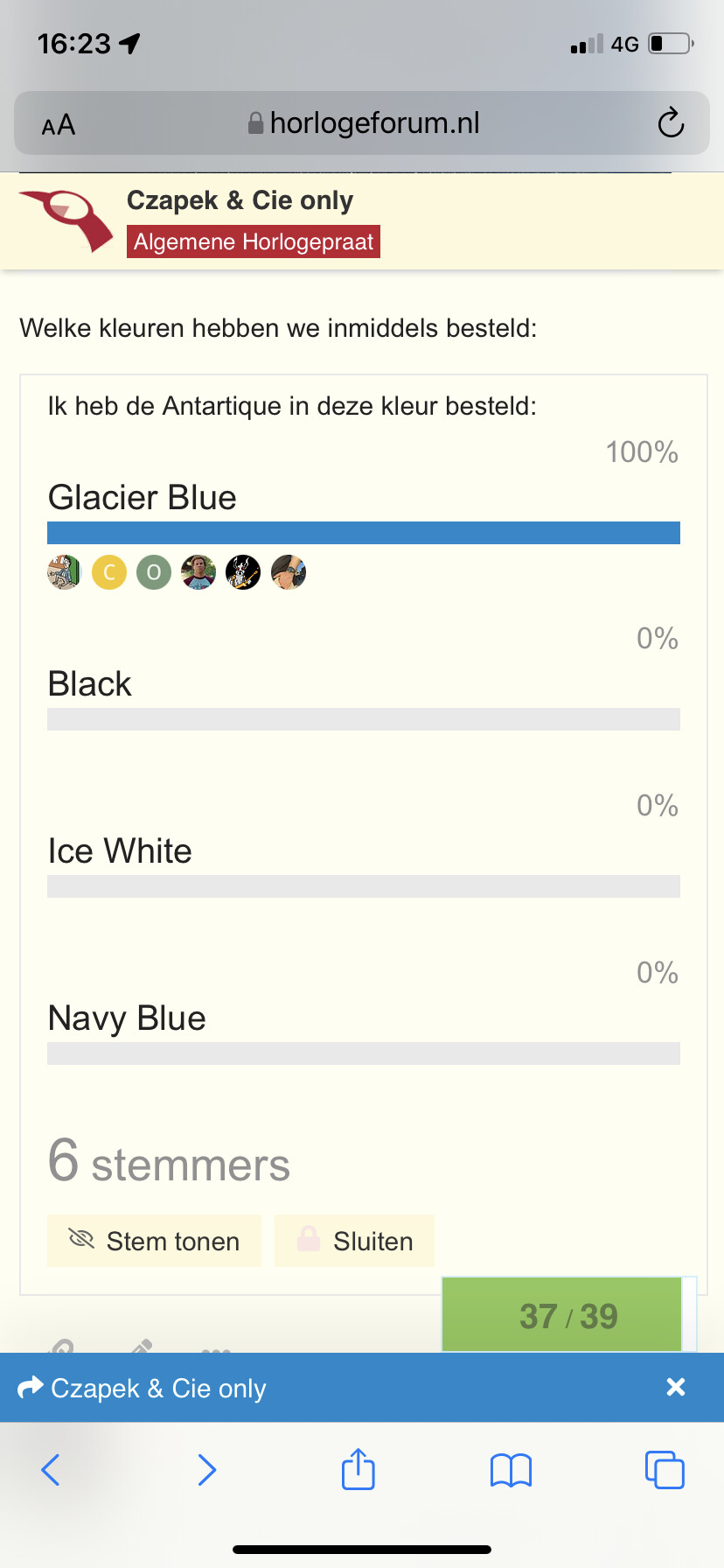Go back with the left chevron
The height and width of the screenshot is (1568, 724).
tap(51, 1469)
